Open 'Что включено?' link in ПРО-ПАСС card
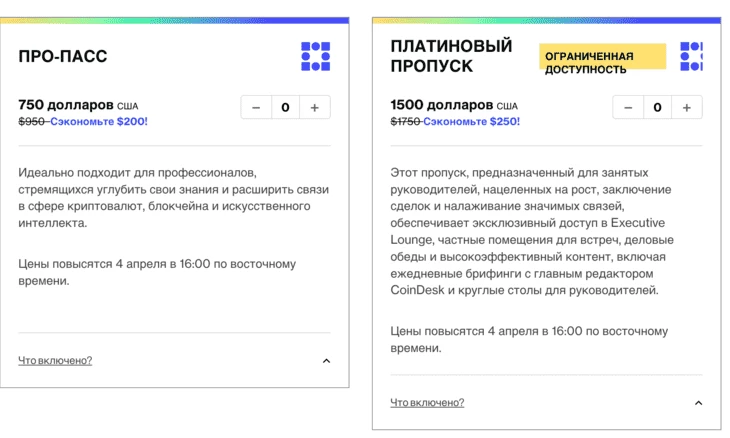The width and height of the screenshot is (730, 438). coord(55,360)
